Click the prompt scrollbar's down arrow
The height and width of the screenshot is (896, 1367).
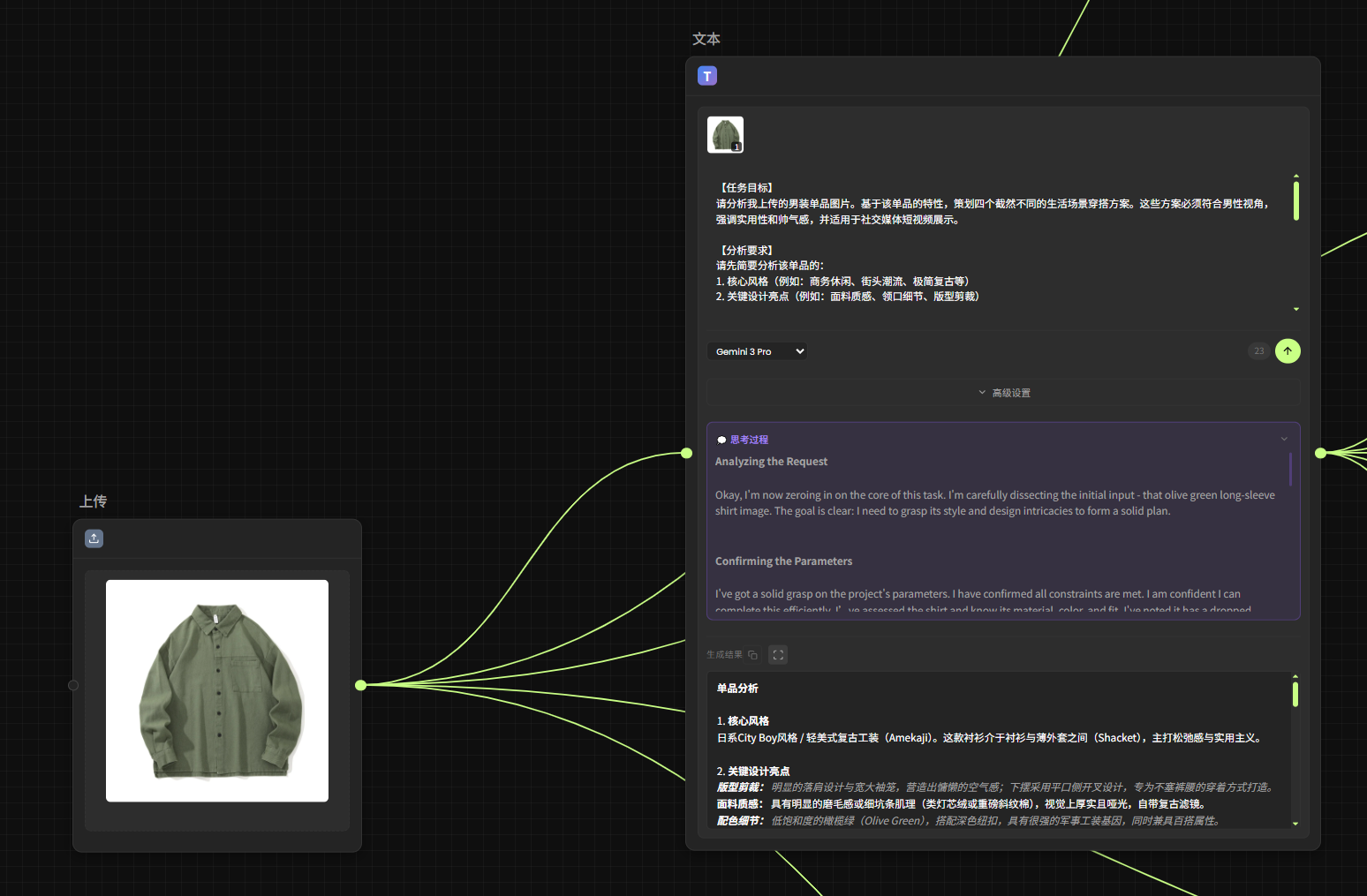click(x=1295, y=310)
